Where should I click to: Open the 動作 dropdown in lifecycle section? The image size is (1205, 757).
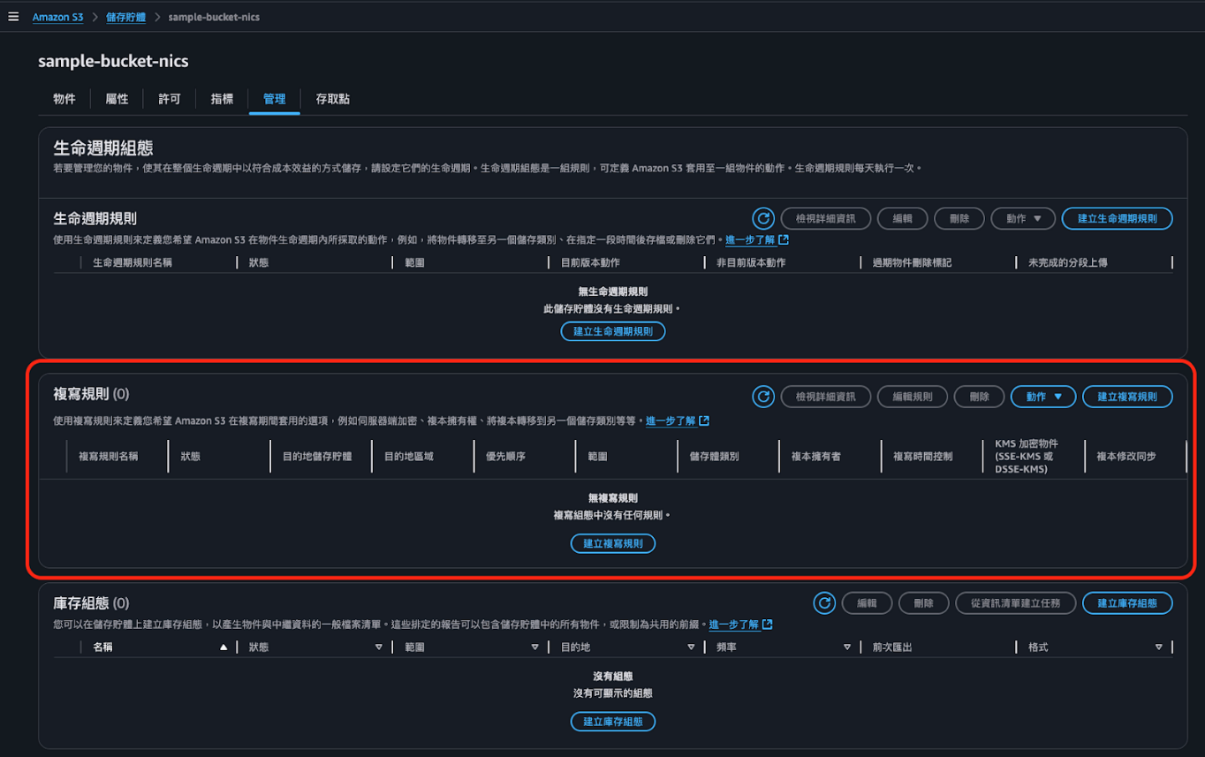click(1022, 218)
